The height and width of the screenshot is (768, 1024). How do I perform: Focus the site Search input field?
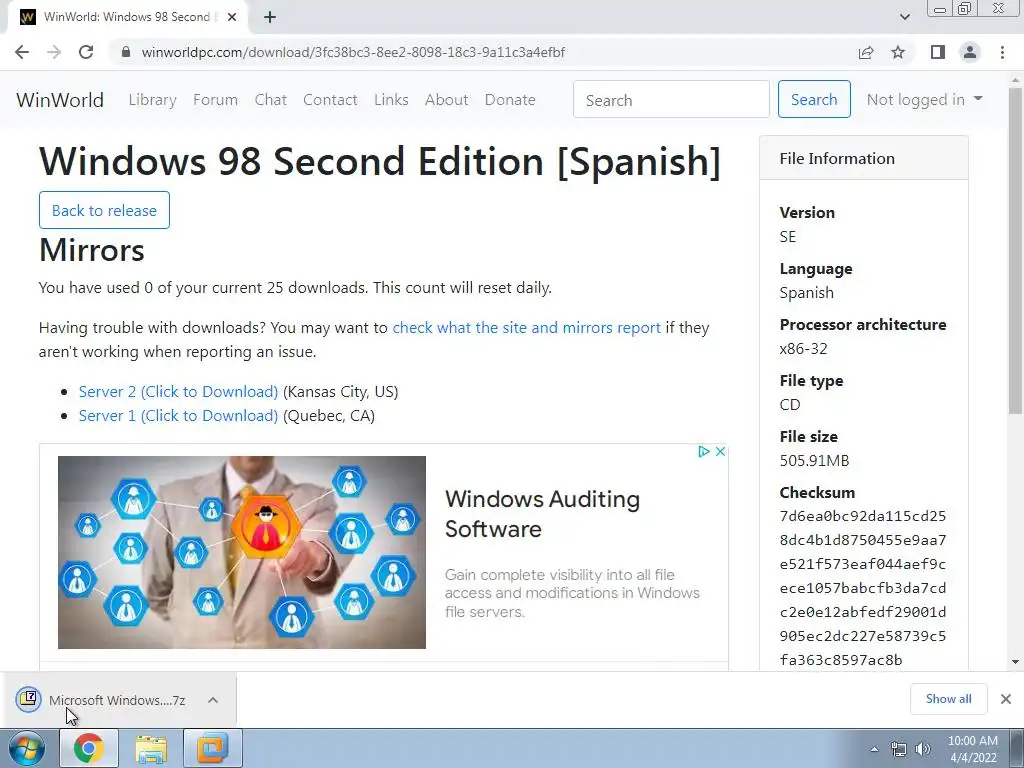pyautogui.click(x=671, y=99)
